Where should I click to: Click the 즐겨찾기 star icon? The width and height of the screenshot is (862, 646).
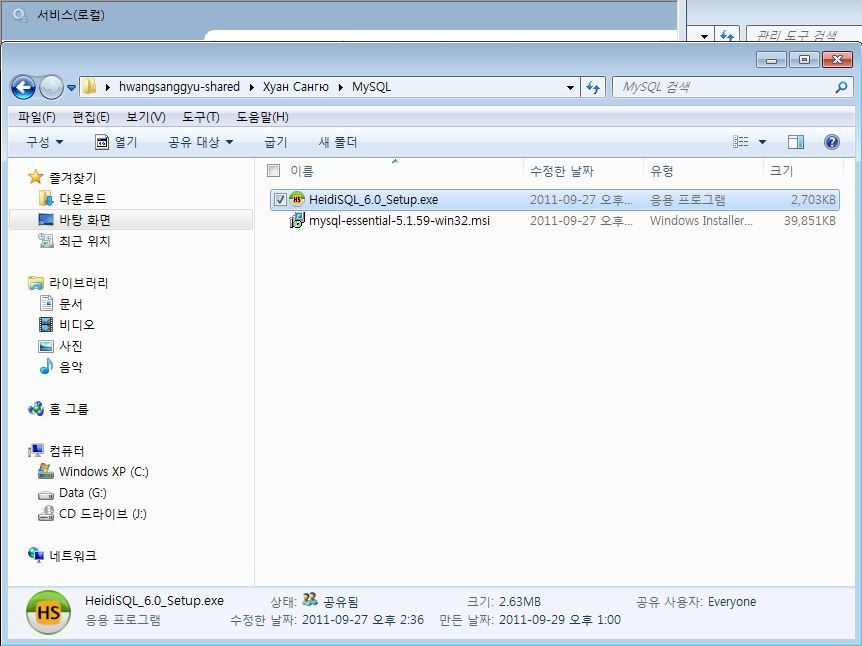pos(35,177)
